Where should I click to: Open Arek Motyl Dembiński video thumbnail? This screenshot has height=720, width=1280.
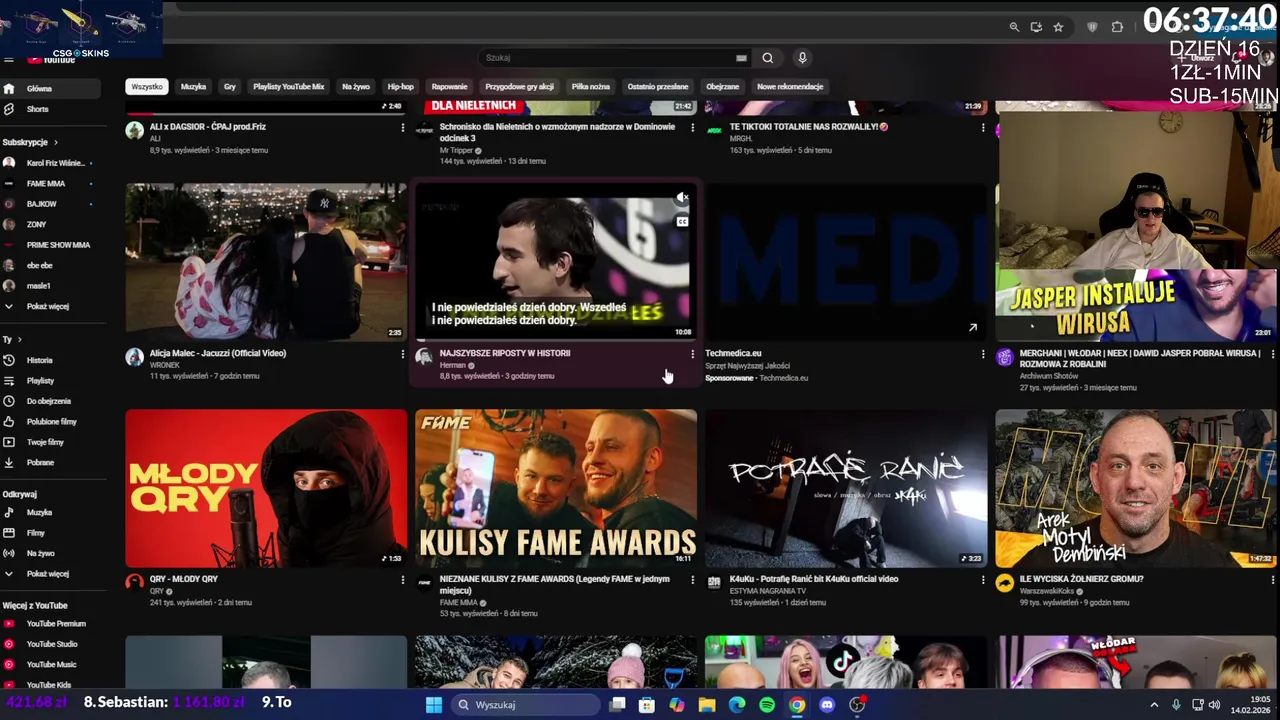pos(1136,488)
